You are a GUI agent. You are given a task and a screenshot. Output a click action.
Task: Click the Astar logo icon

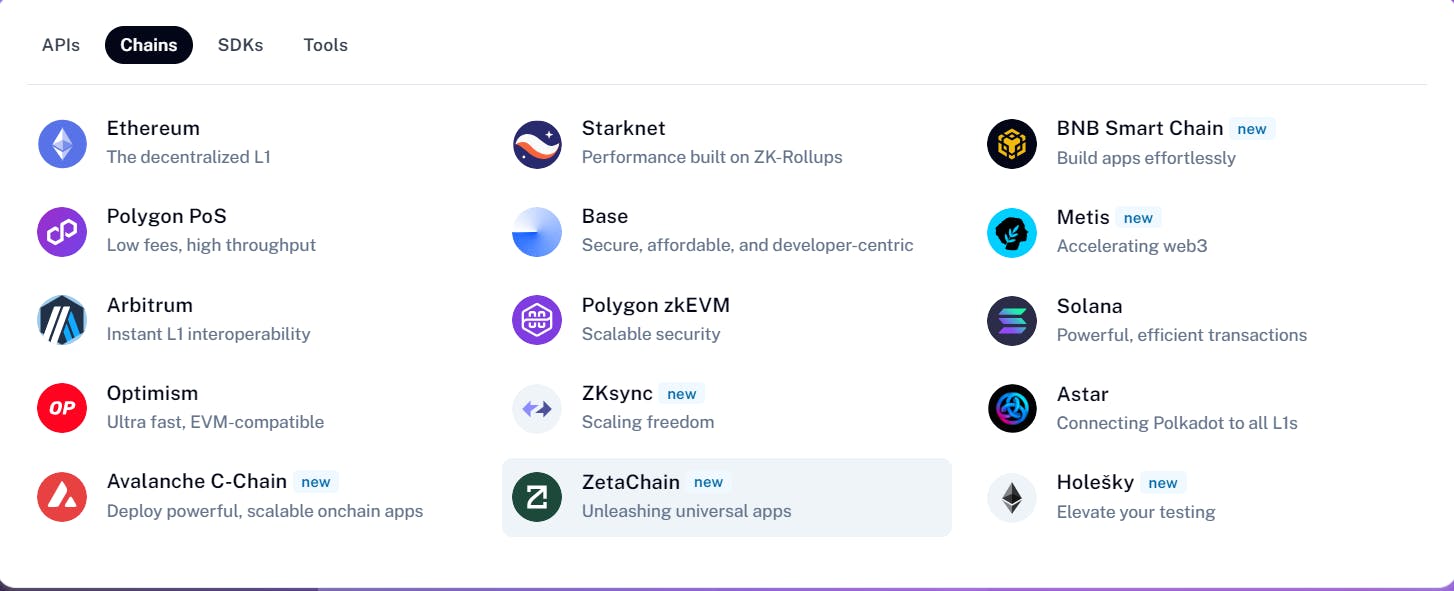pos(1011,408)
